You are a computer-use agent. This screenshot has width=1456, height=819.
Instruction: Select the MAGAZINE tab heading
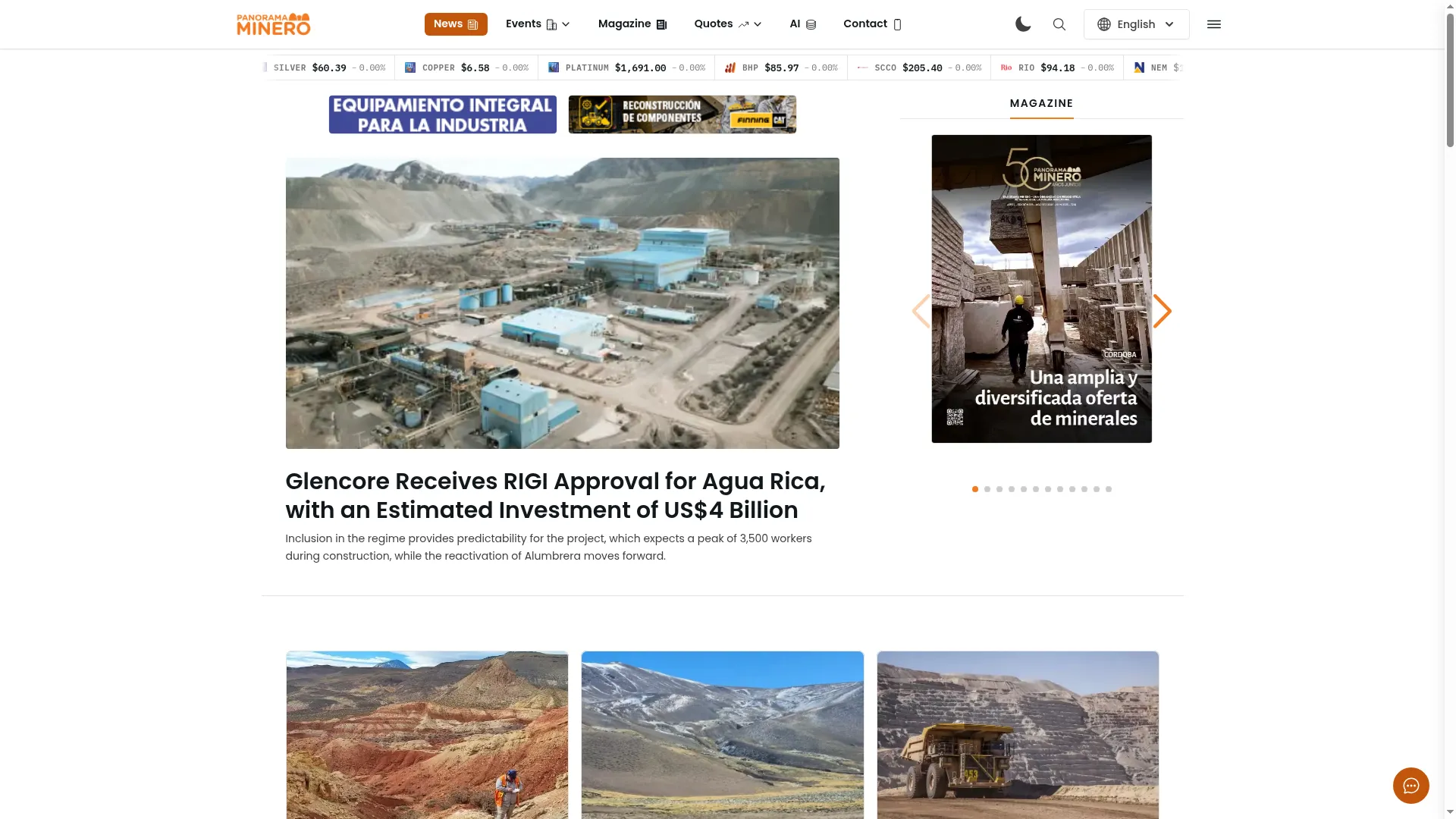coord(1041,103)
